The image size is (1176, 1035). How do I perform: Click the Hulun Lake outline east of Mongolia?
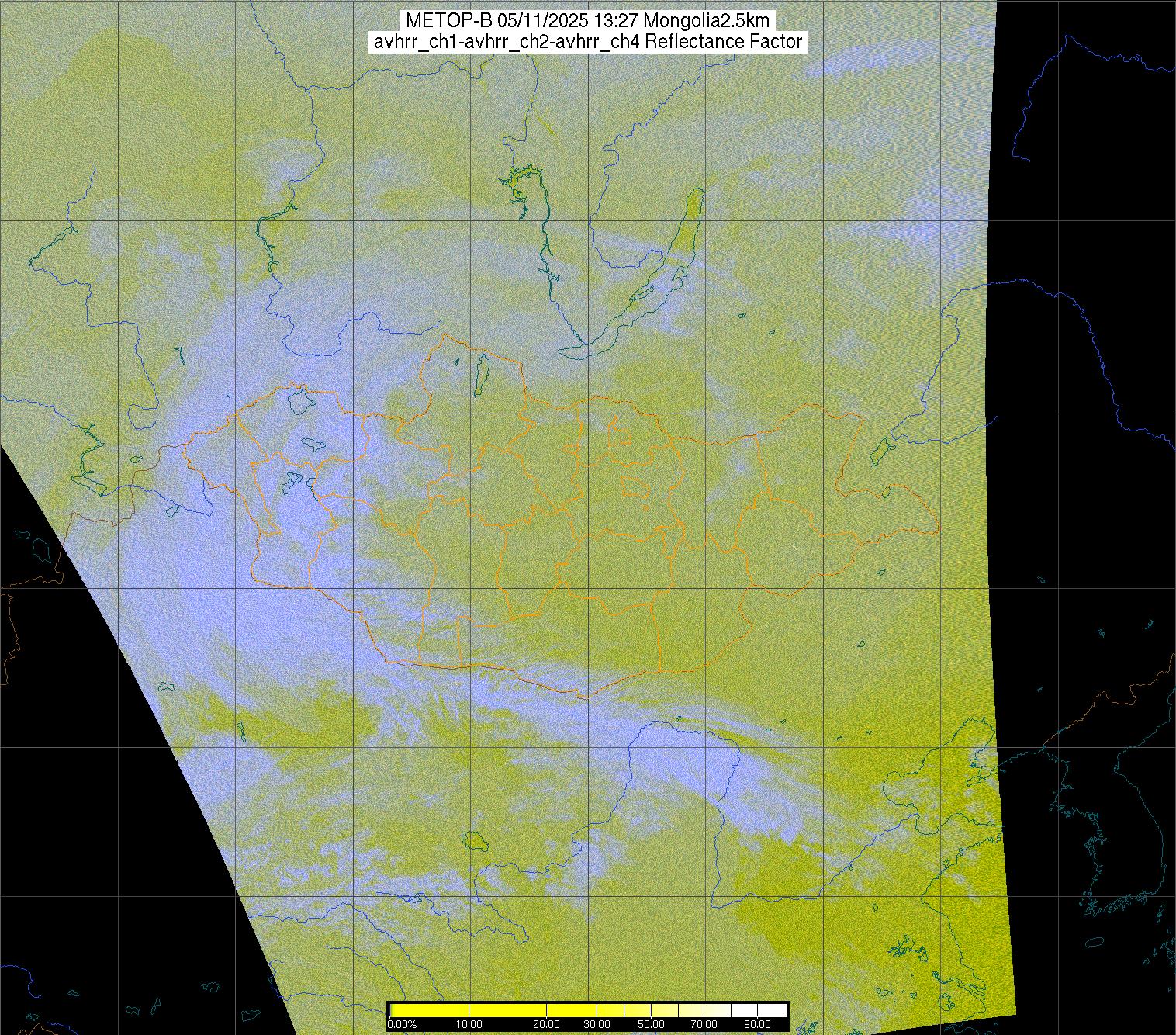(x=880, y=450)
